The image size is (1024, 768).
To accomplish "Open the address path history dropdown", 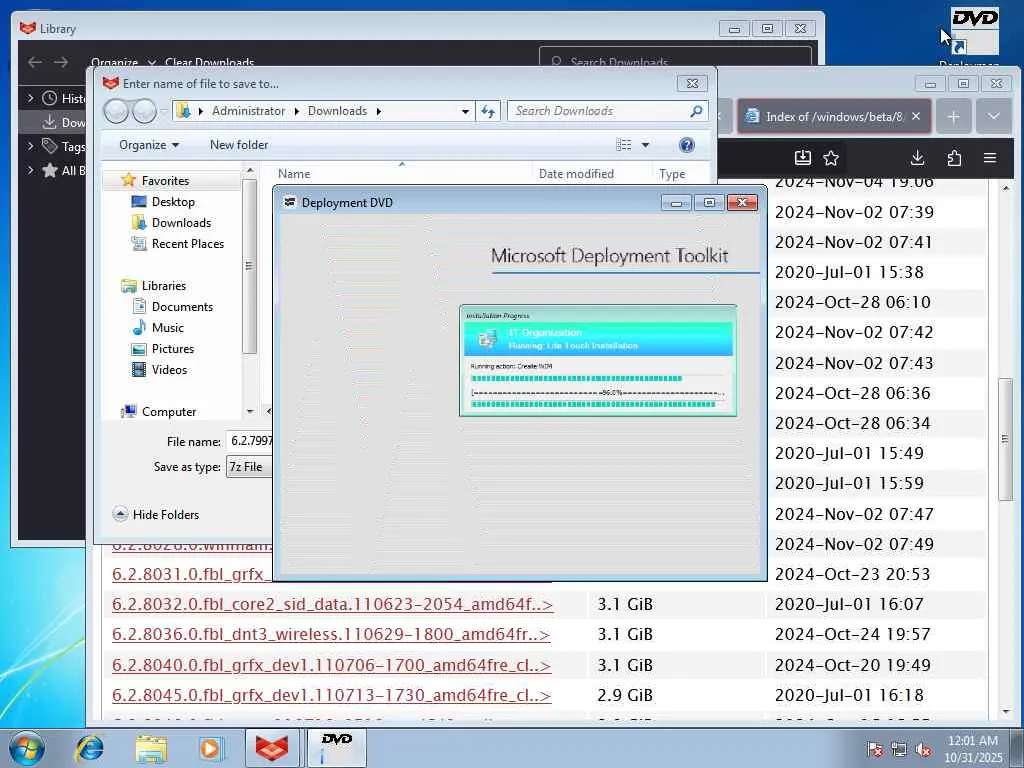I will (465, 112).
